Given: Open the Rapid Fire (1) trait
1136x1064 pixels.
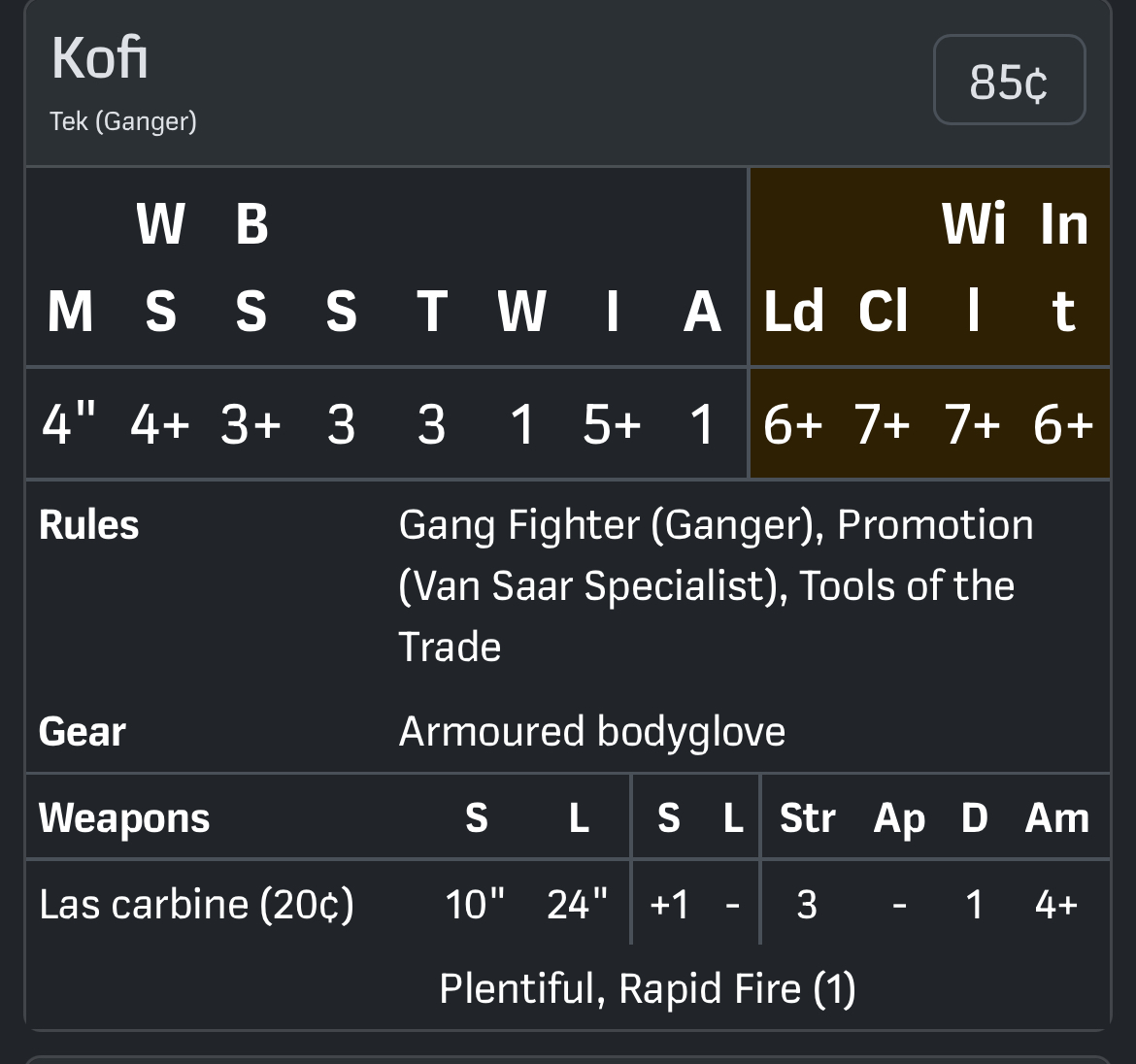Looking at the screenshot, I should click(x=737, y=988).
